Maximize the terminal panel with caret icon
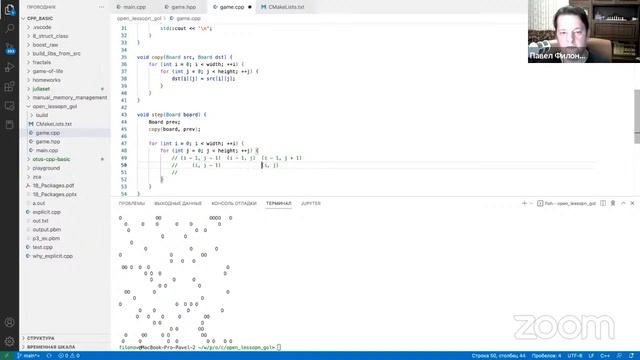The image size is (640, 360). pyautogui.click(x=623, y=203)
